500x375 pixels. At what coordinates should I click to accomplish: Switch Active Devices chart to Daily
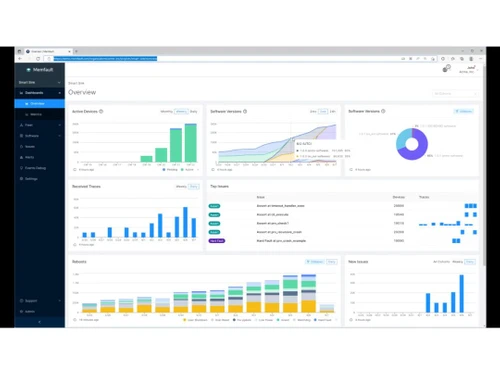pyautogui.click(x=194, y=111)
